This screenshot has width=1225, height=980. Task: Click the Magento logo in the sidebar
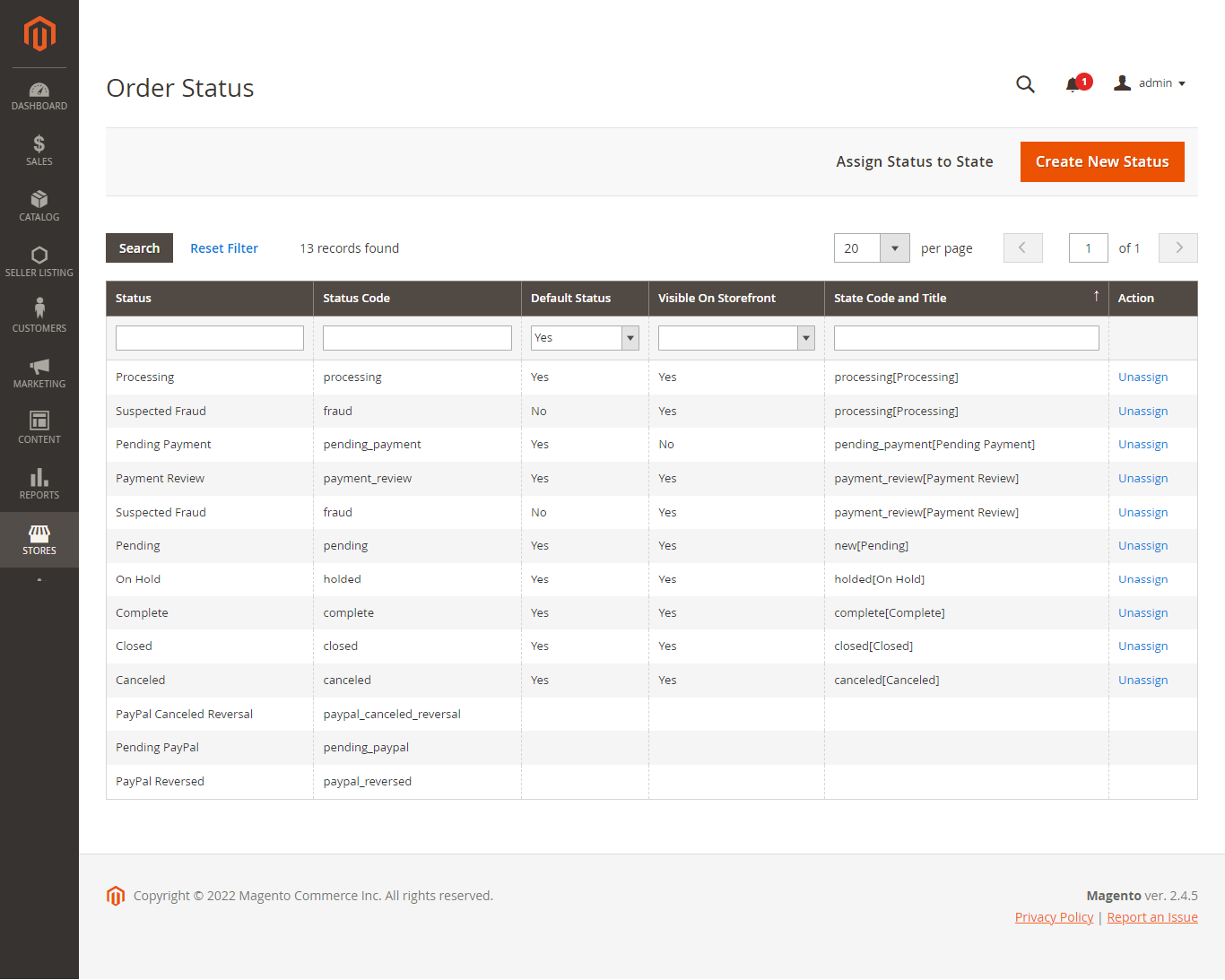pos(39,34)
